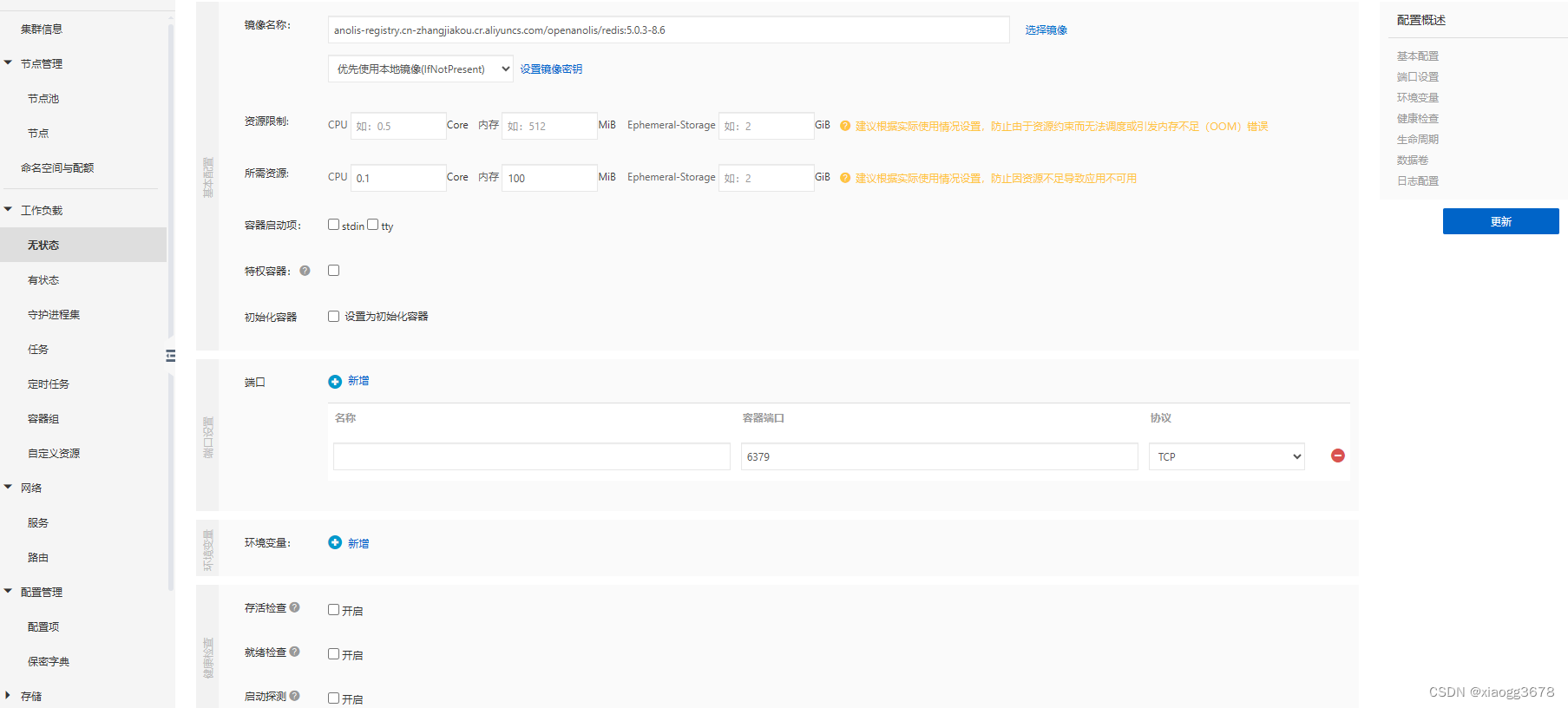Click the warning icon beside the required resource hint

point(845,178)
